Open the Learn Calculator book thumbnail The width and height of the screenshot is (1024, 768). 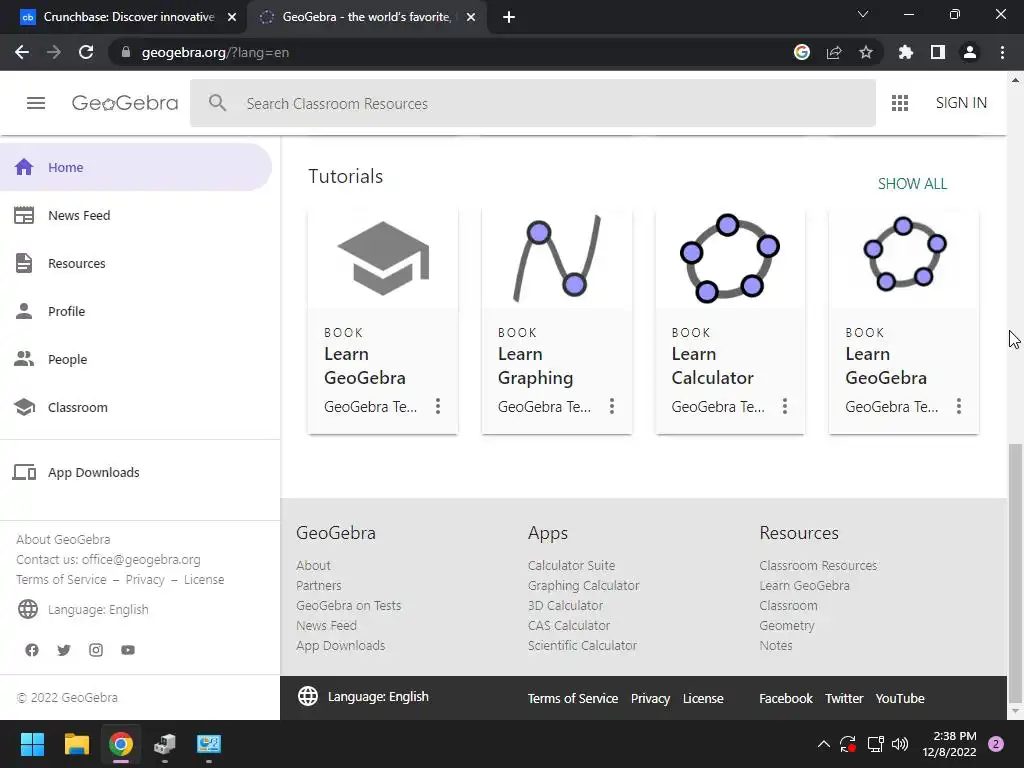730,259
